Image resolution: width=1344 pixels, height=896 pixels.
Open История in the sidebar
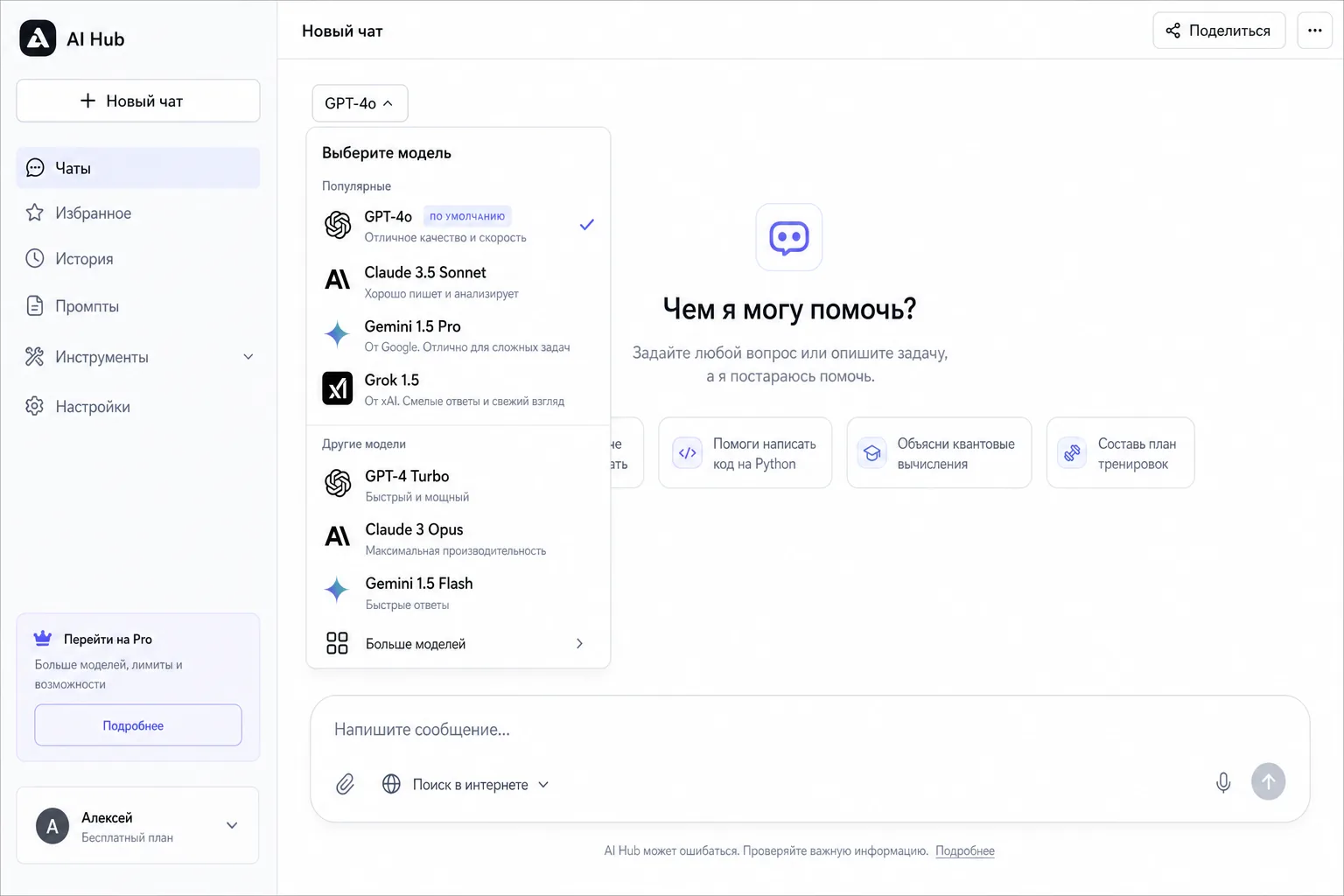point(138,258)
